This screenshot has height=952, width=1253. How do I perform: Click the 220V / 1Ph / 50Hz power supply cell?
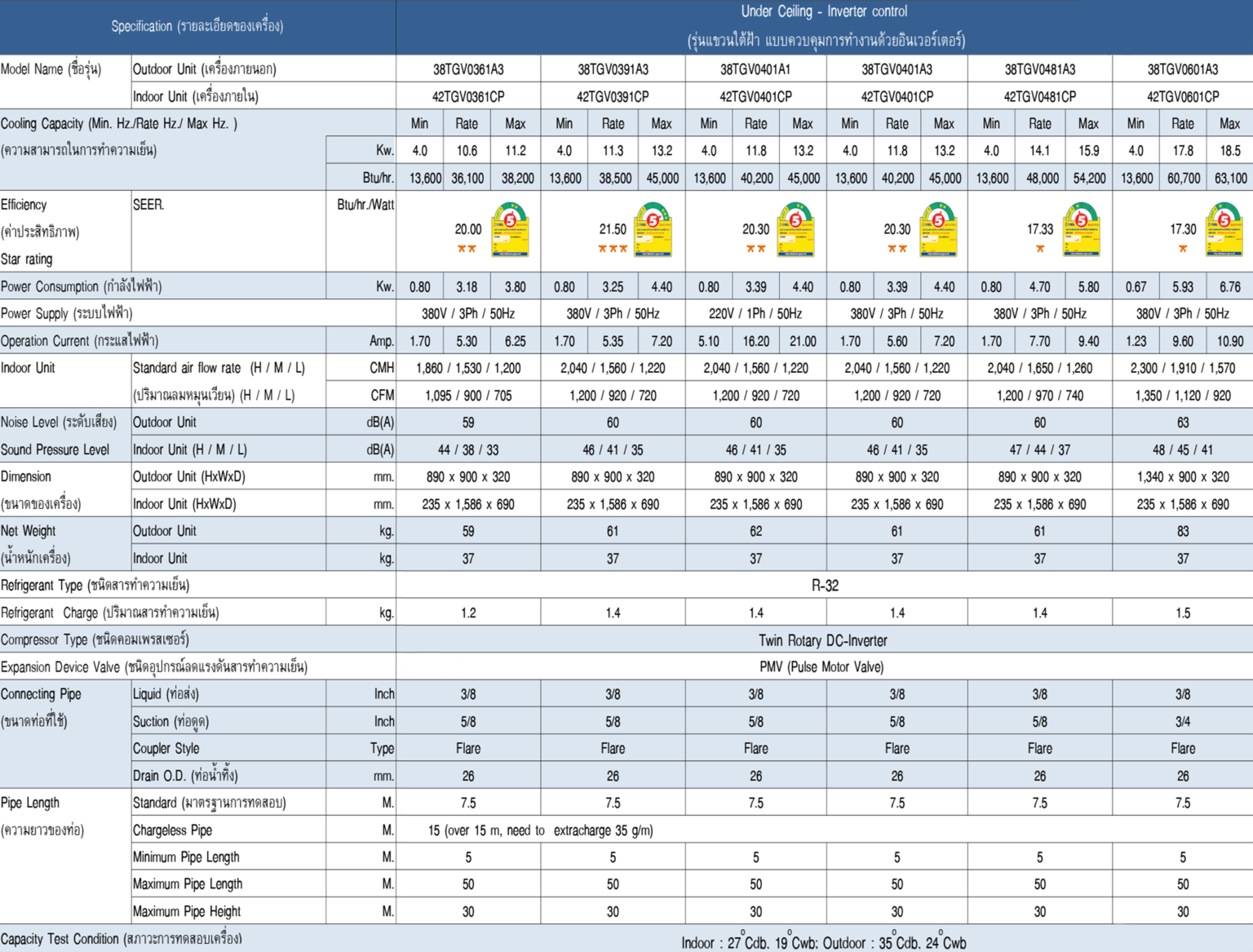coord(755,314)
